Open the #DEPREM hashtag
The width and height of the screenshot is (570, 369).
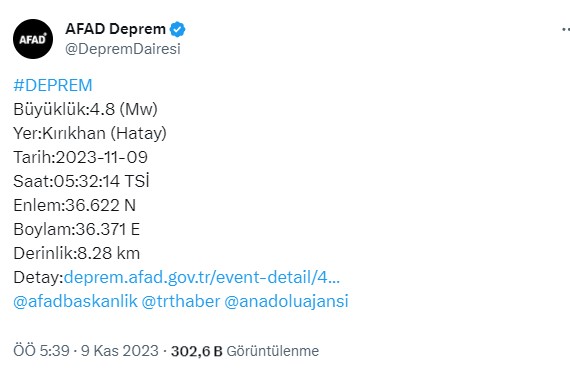(53, 85)
